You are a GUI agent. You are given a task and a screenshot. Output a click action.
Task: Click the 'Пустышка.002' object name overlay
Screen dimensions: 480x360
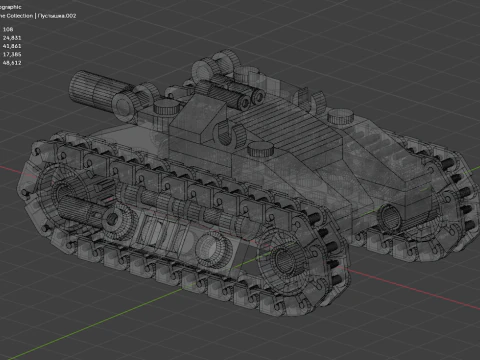click(57, 16)
